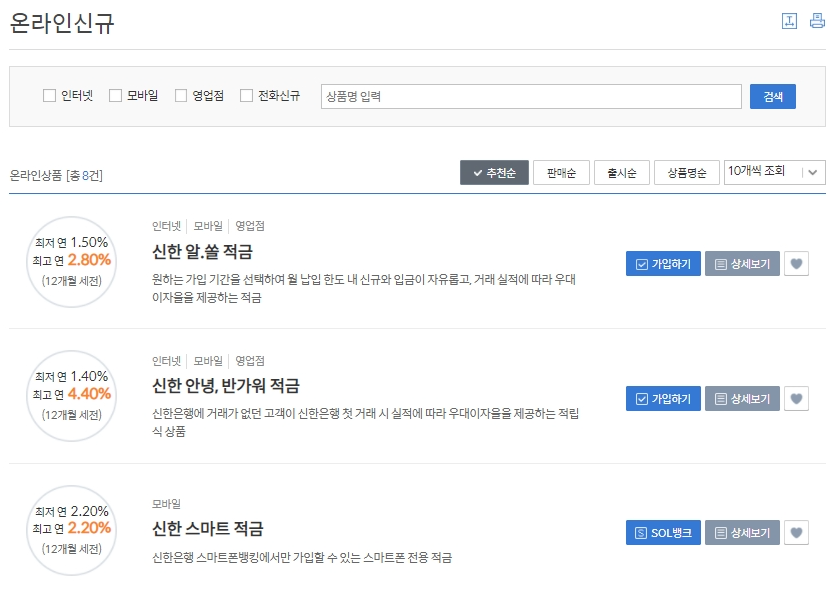Click the 최저 연 2.20% rate text
Viewport: 837px width, 591px height.
(x=72, y=511)
